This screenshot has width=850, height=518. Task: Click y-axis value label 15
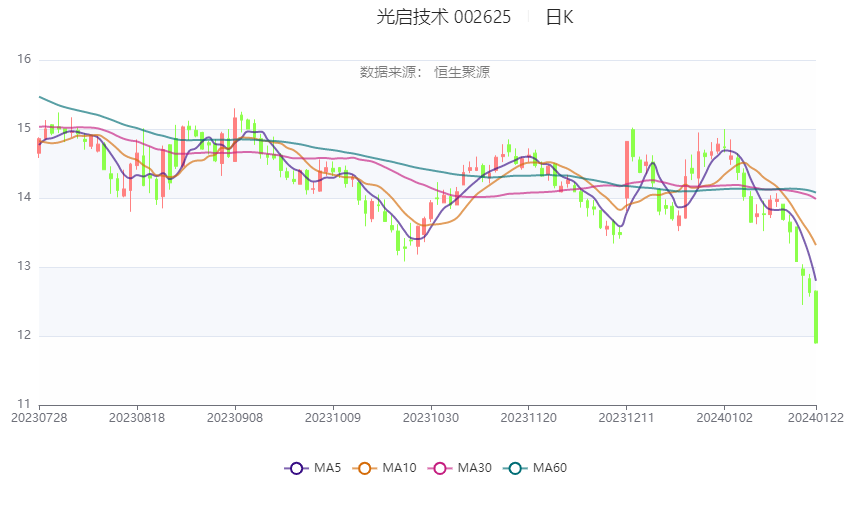[24, 128]
